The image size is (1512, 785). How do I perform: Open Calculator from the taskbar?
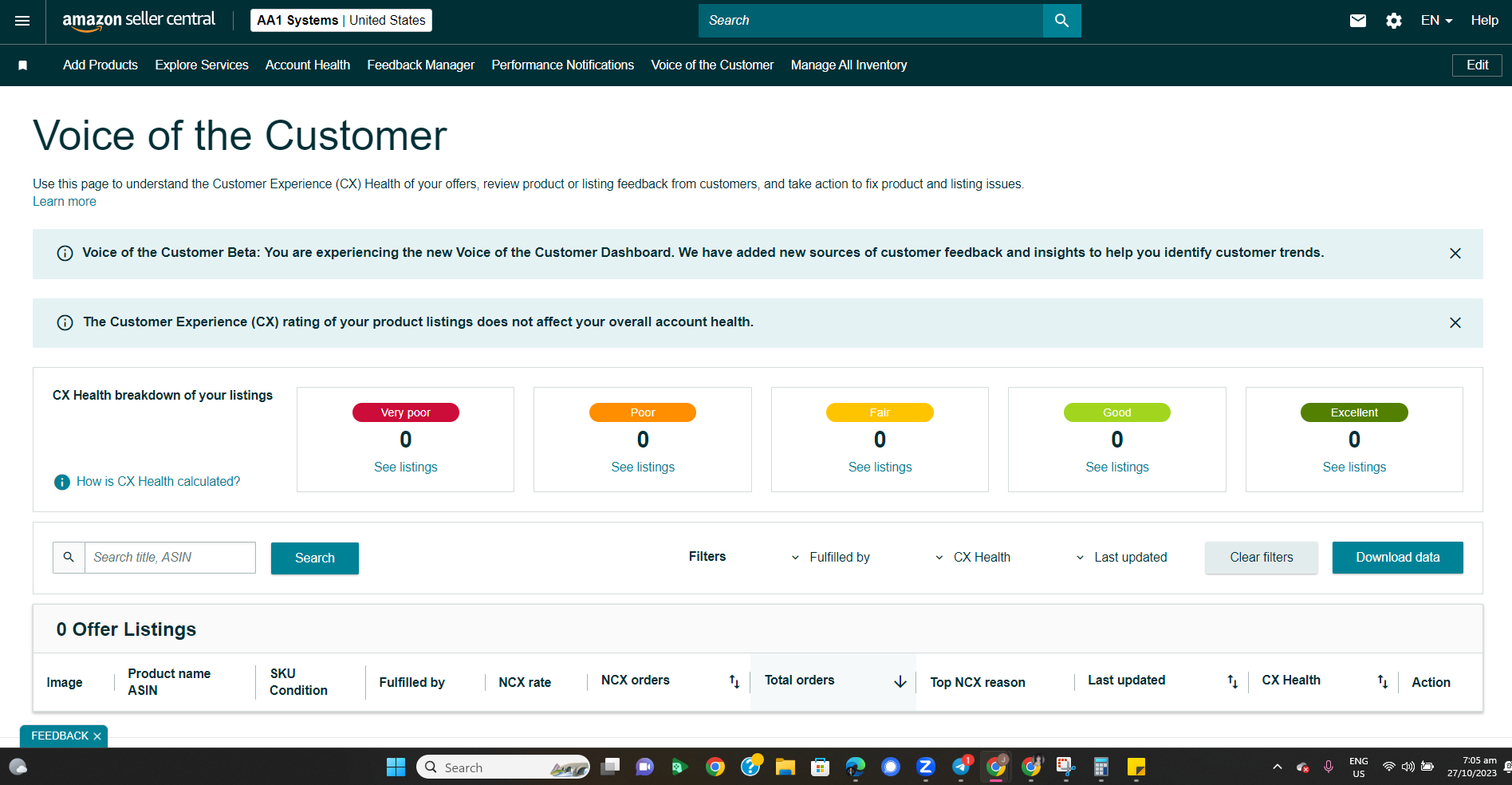point(1101,767)
